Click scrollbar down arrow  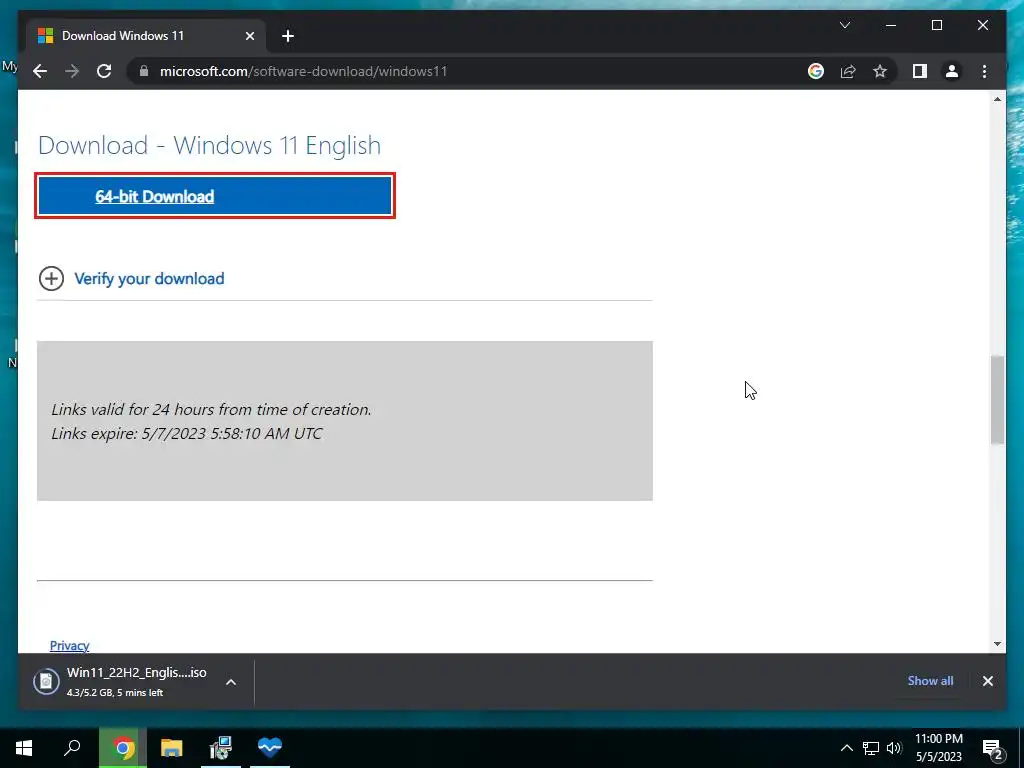[997, 644]
